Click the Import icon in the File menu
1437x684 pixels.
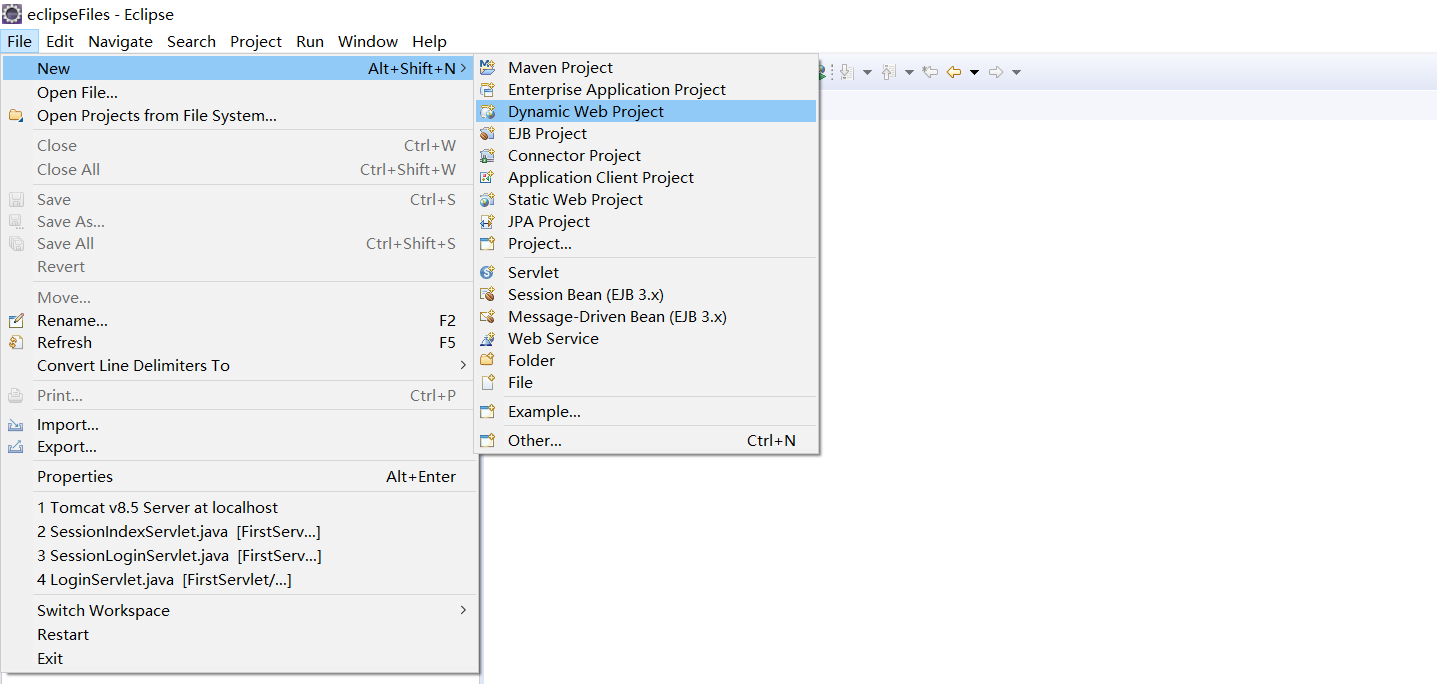[x=16, y=424]
